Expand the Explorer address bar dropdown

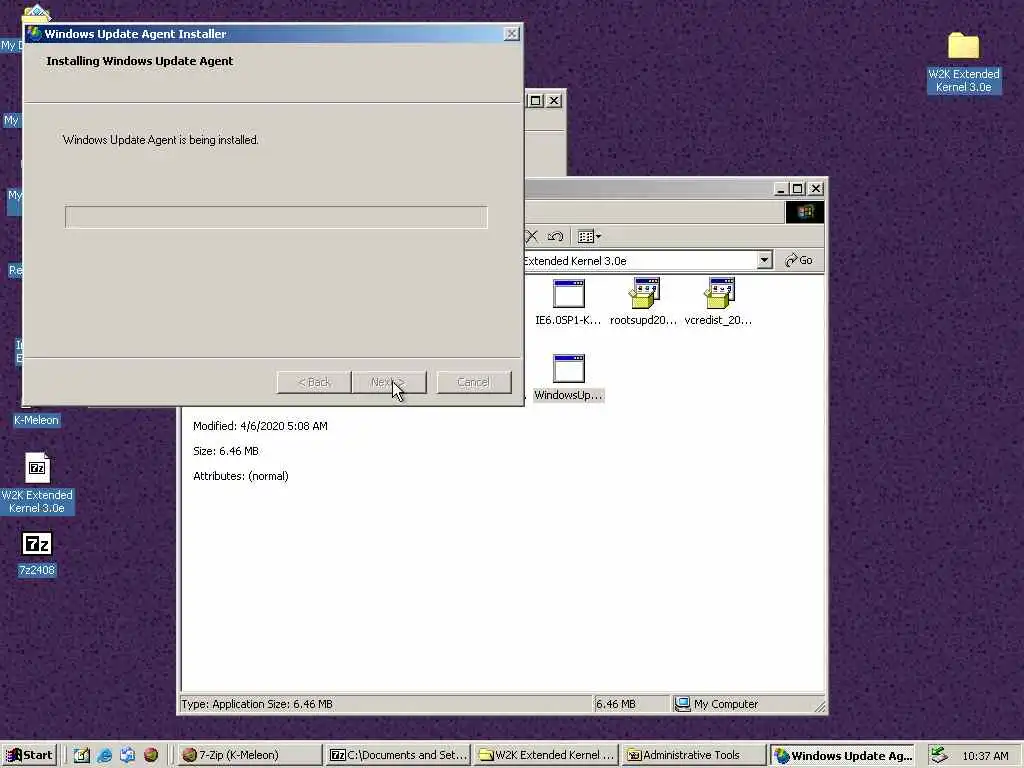click(764, 260)
